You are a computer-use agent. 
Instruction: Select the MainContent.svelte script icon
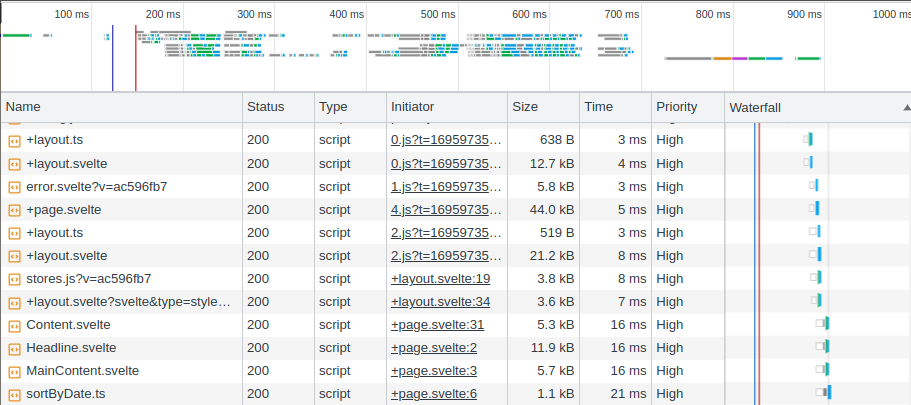pyautogui.click(x=14, y=371)
